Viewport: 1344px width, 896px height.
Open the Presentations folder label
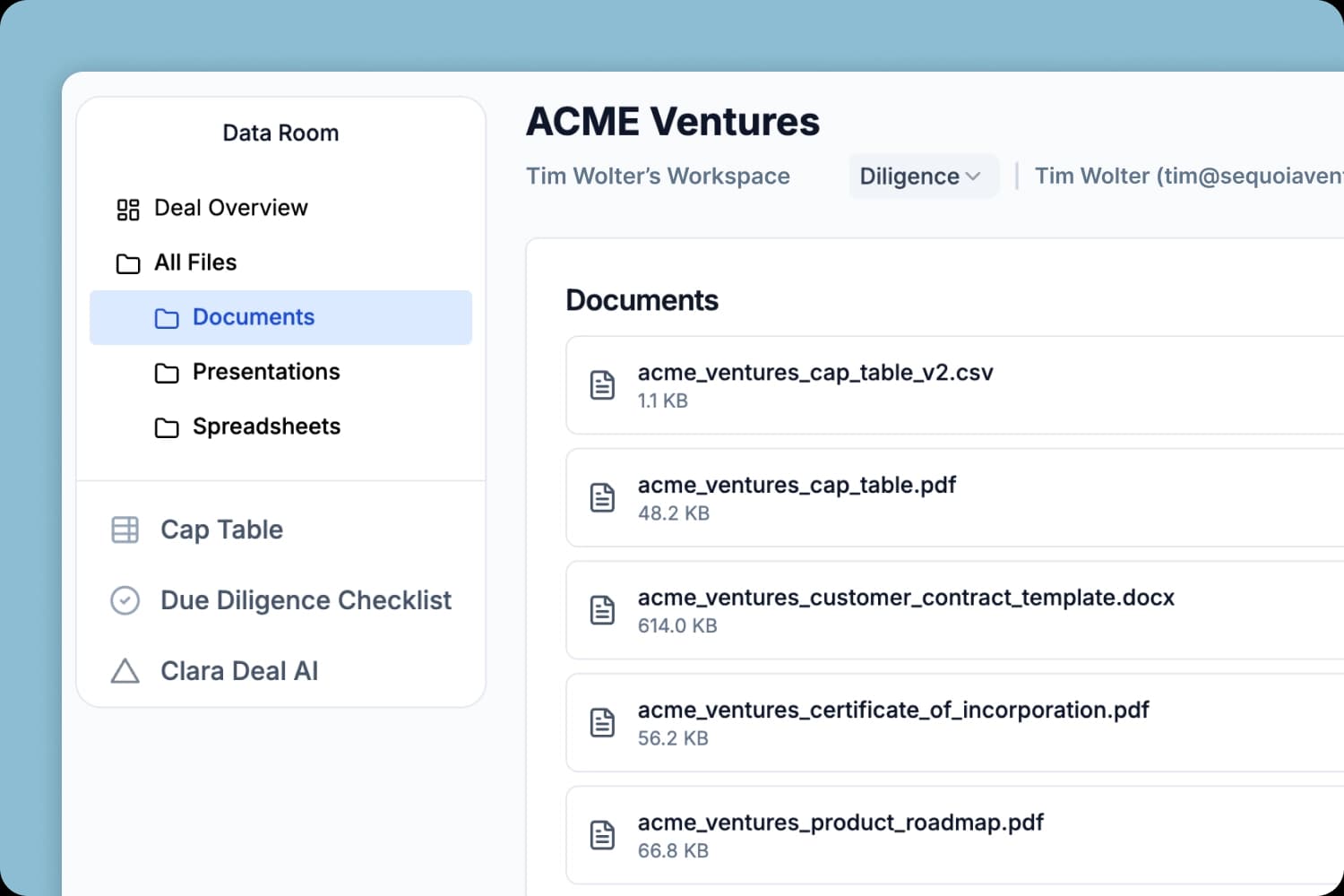pyautogui.click(x=266, y=372)
